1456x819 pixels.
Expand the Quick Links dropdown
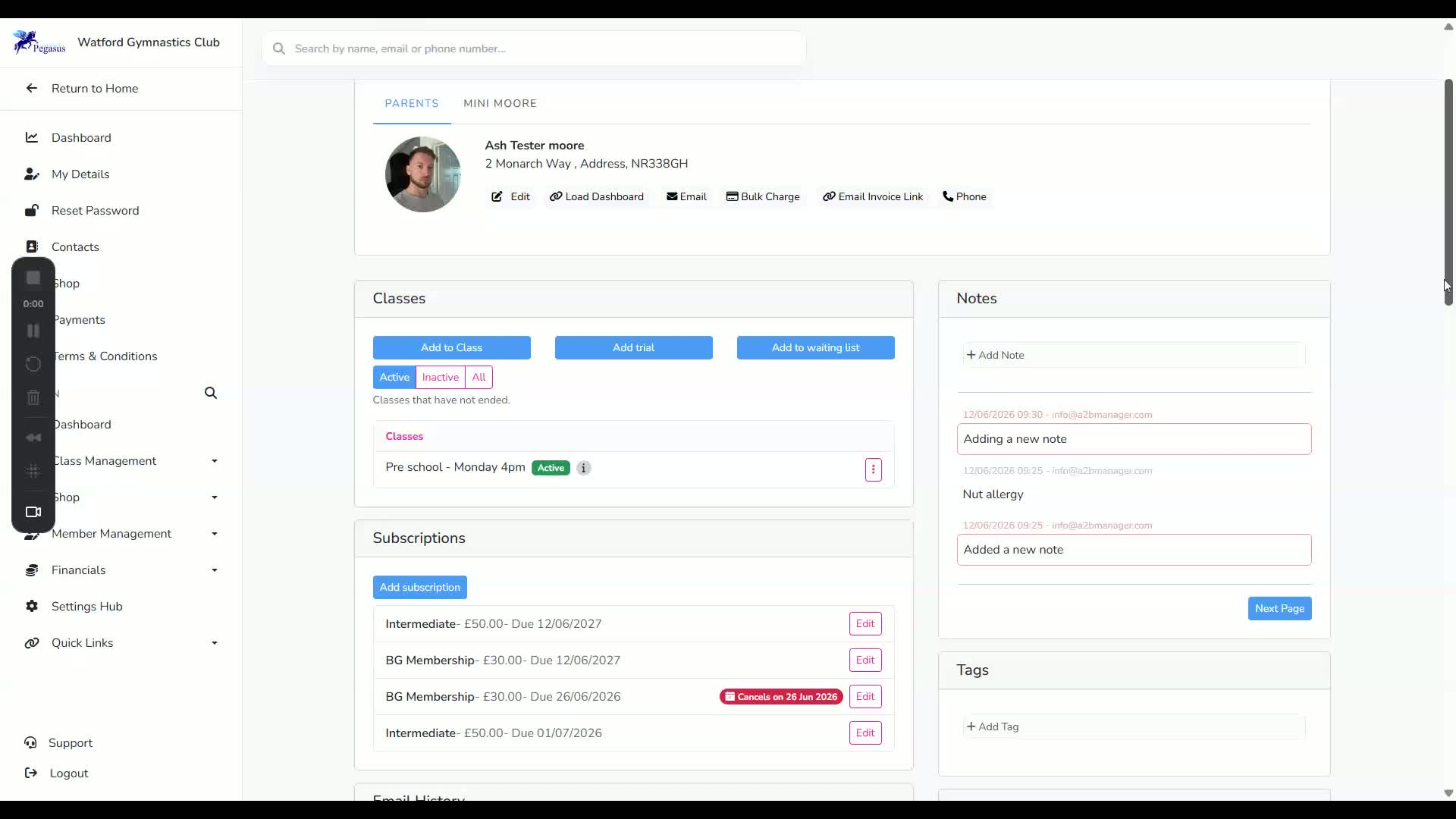click(x=215, y=643)
